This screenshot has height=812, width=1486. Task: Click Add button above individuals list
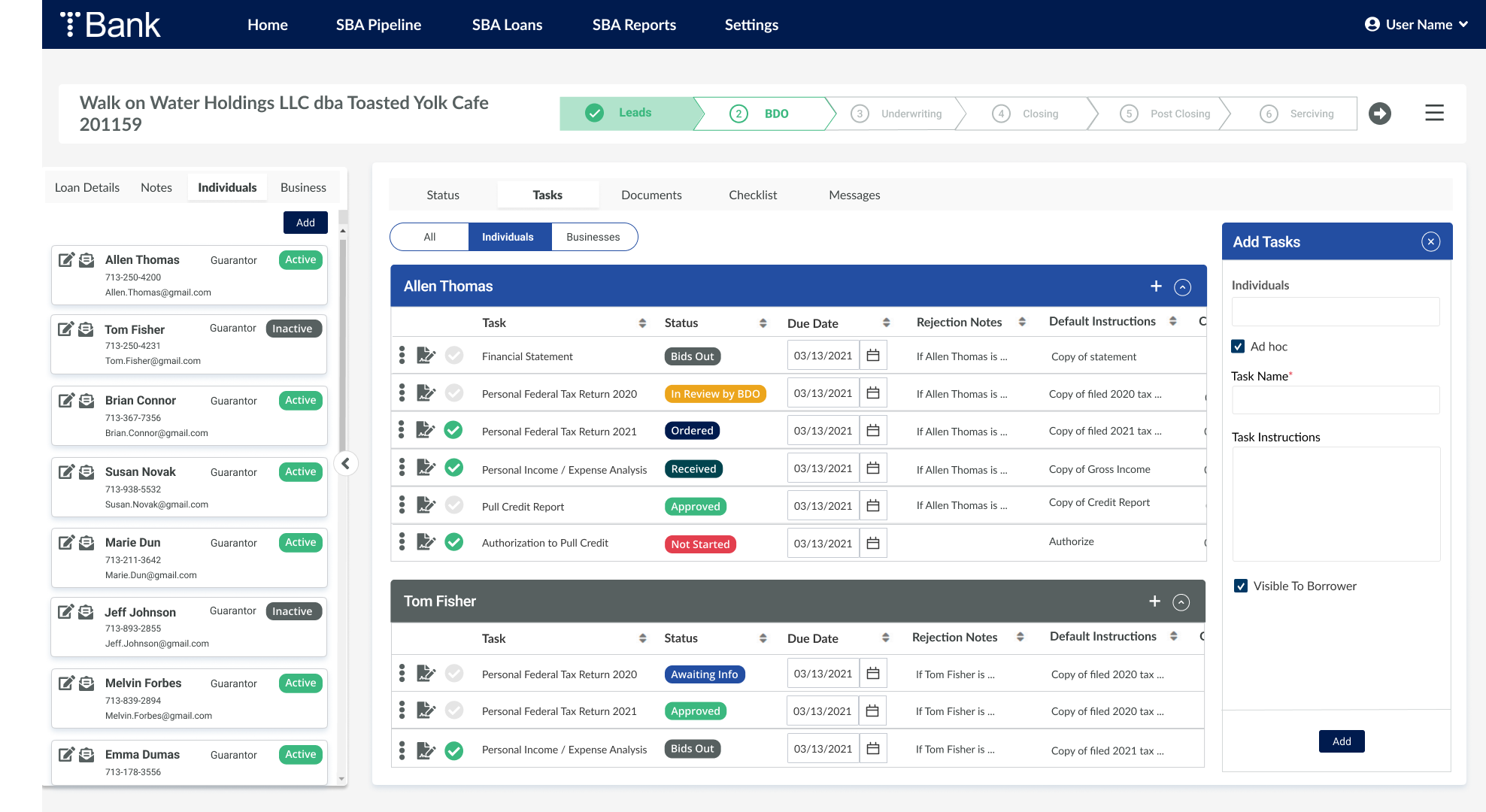305,223
